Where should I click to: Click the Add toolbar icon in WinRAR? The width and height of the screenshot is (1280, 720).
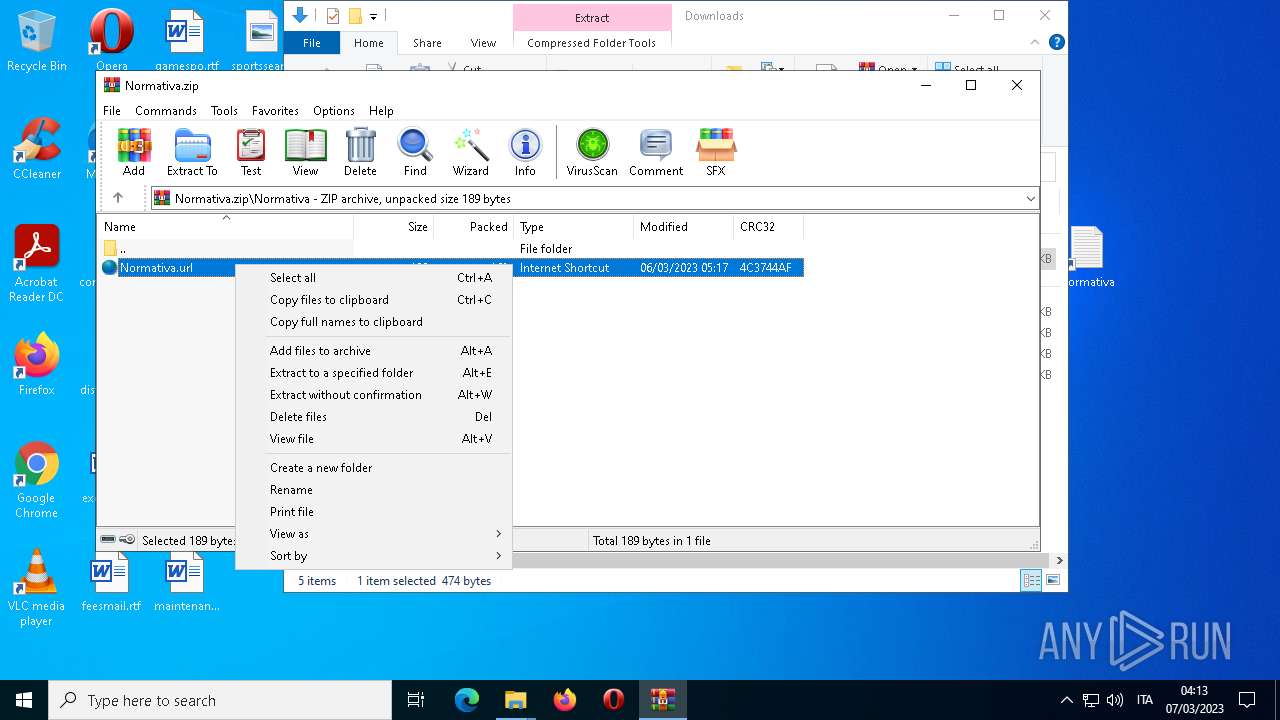tap(134, 153)
